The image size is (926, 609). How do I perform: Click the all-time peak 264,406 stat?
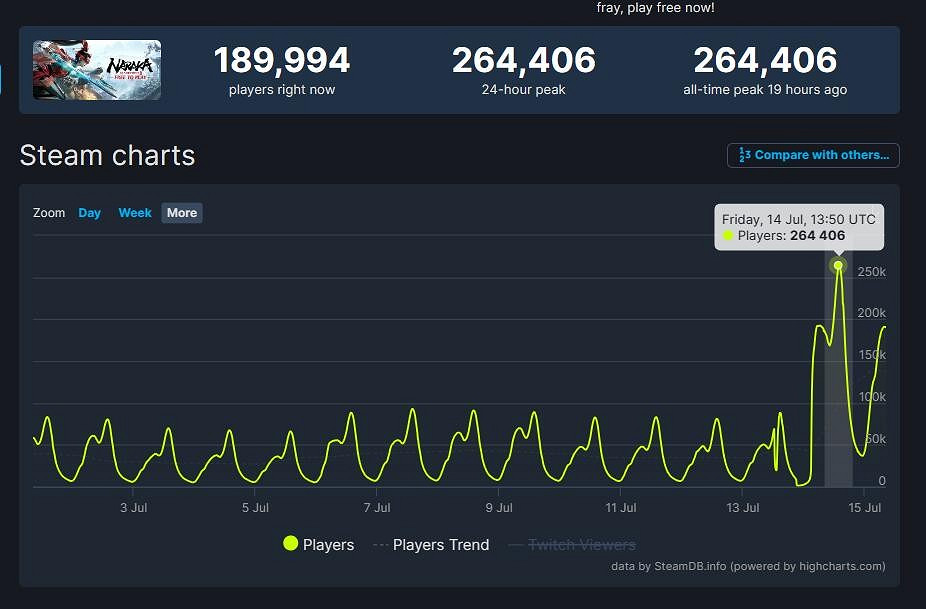[764, 61]
